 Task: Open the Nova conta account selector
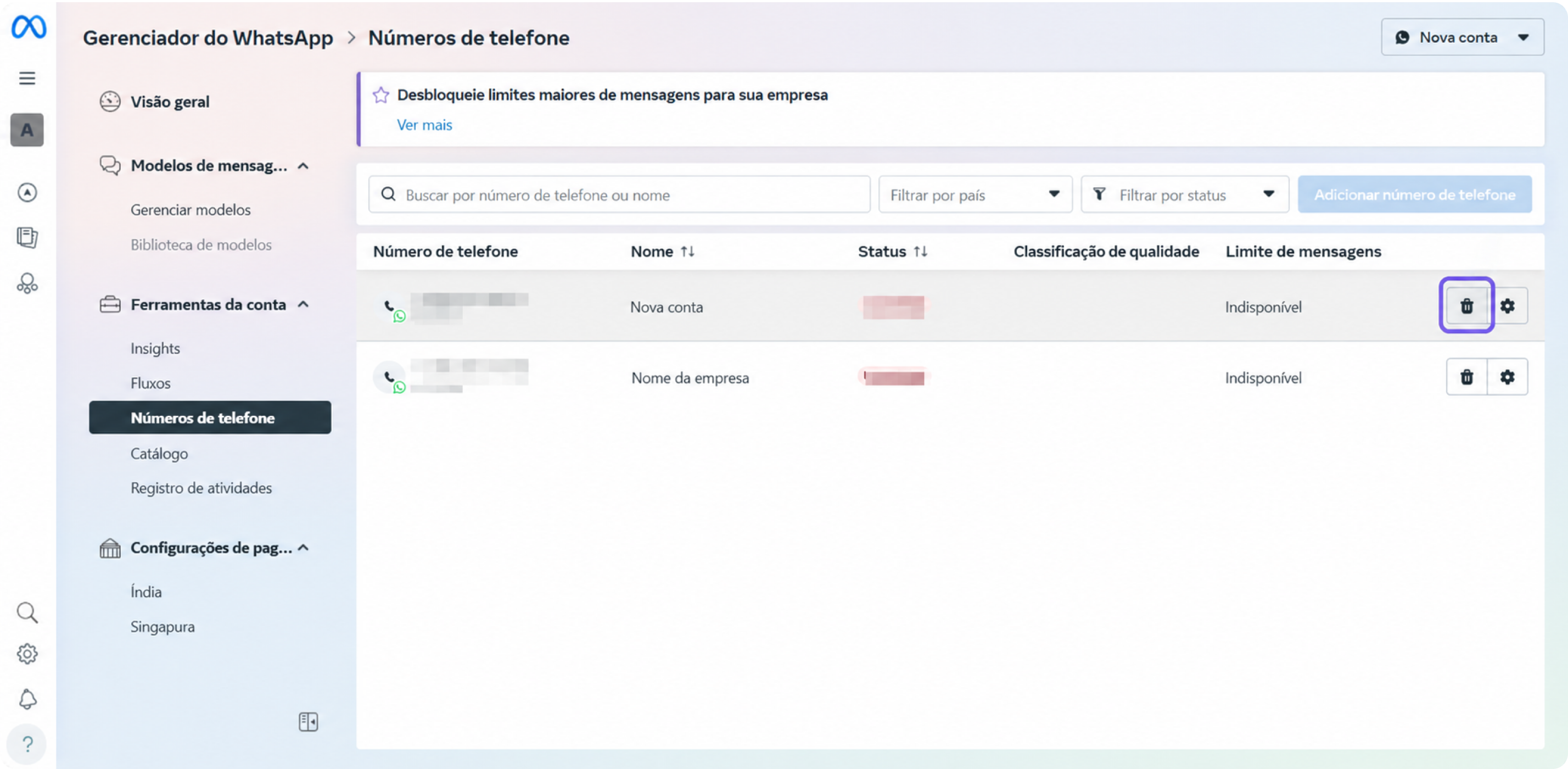[1462, 37]
